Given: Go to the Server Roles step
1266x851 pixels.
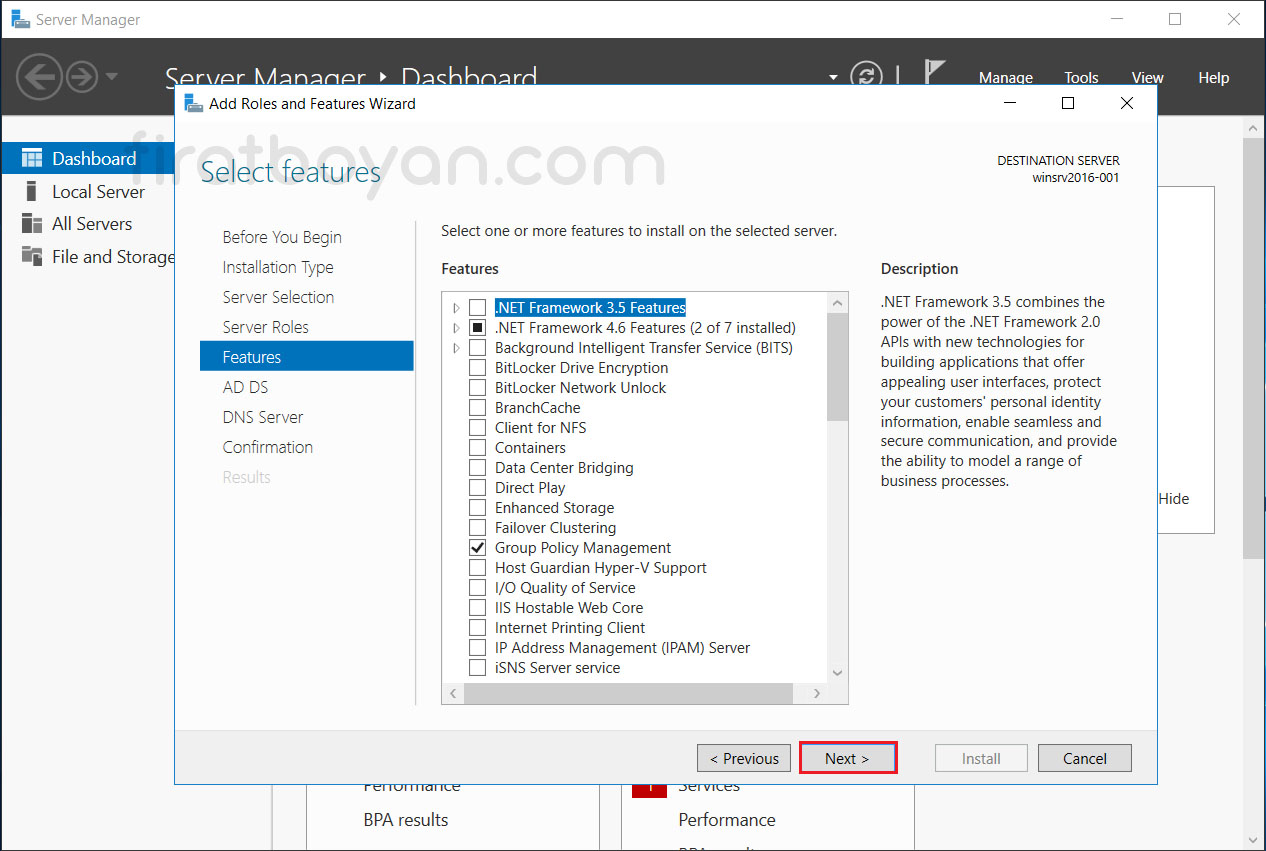Looking at the screenshot, I should point(265,327).
